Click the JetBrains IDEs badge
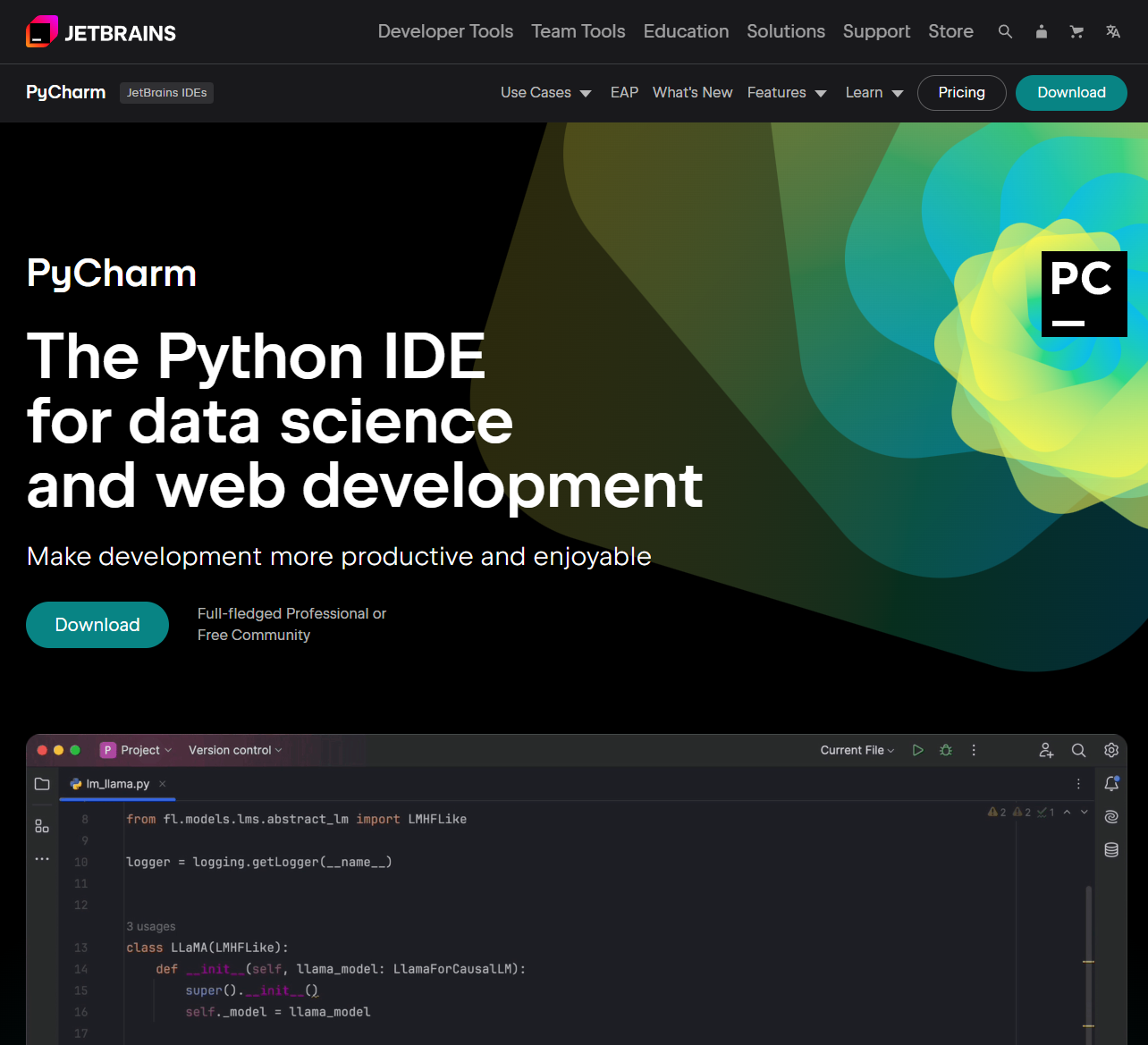 [166, 93]
